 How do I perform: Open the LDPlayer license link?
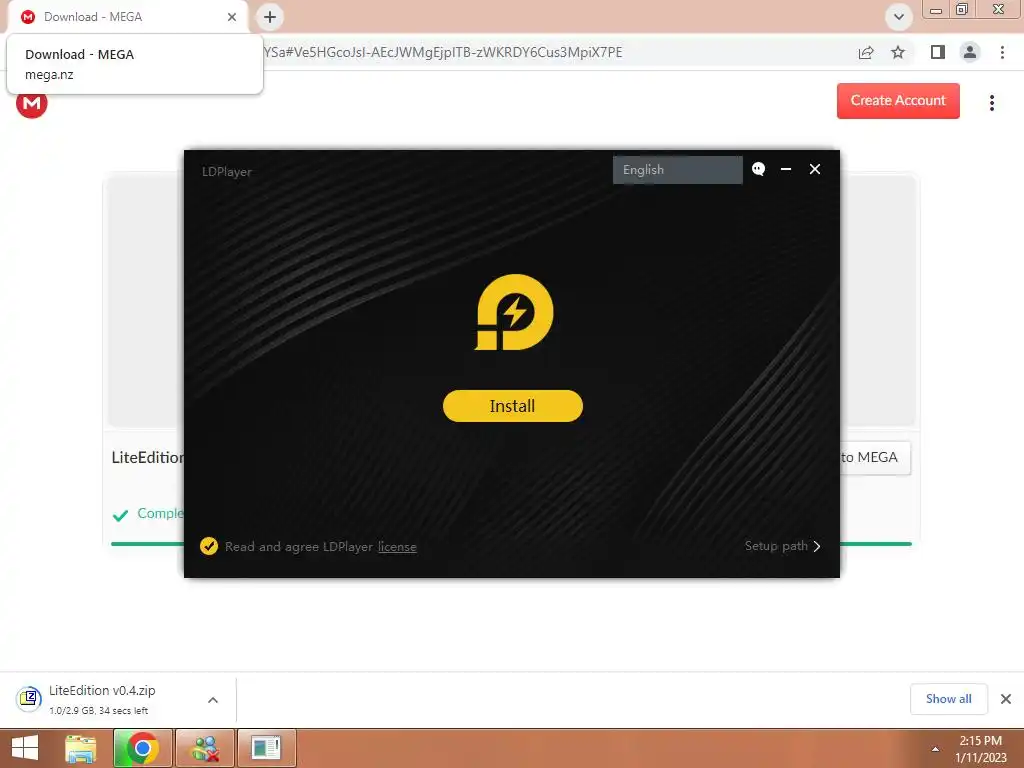pyautogui.click(x=397, y=547)
